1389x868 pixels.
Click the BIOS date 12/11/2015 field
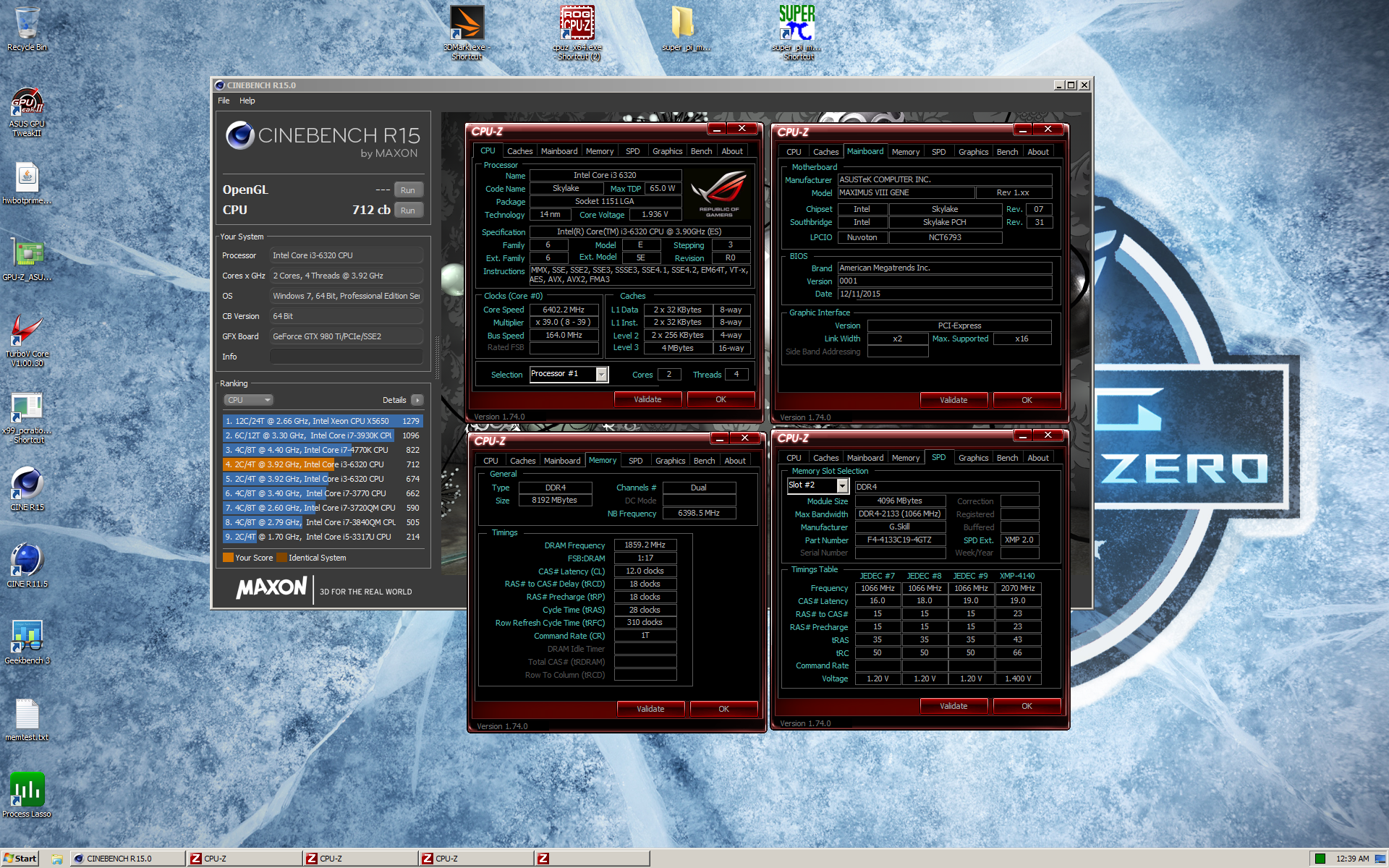coord(944,294)
